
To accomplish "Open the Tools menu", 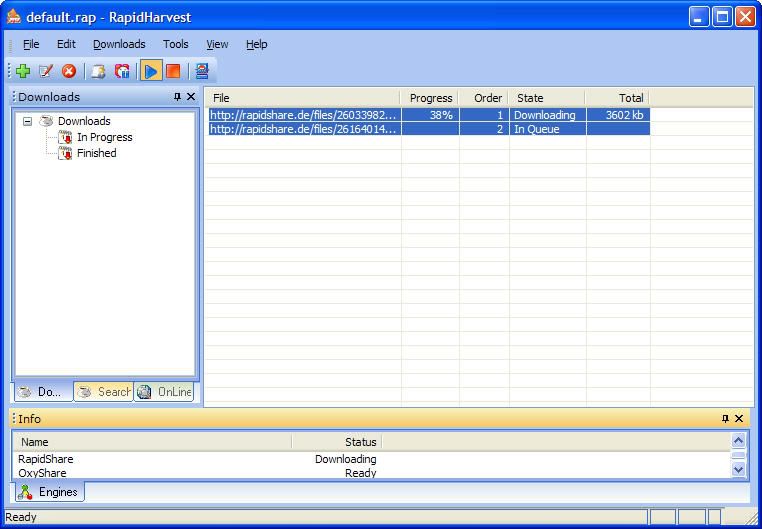I will [x=176, y=44].
